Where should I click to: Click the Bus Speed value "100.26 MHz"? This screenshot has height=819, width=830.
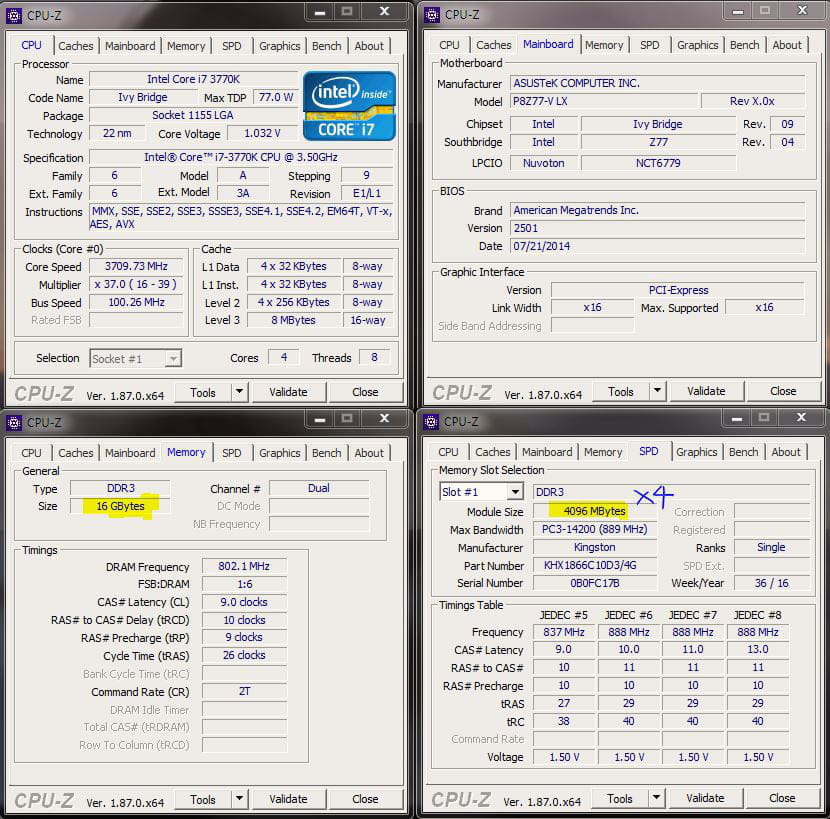coord(136,302)
